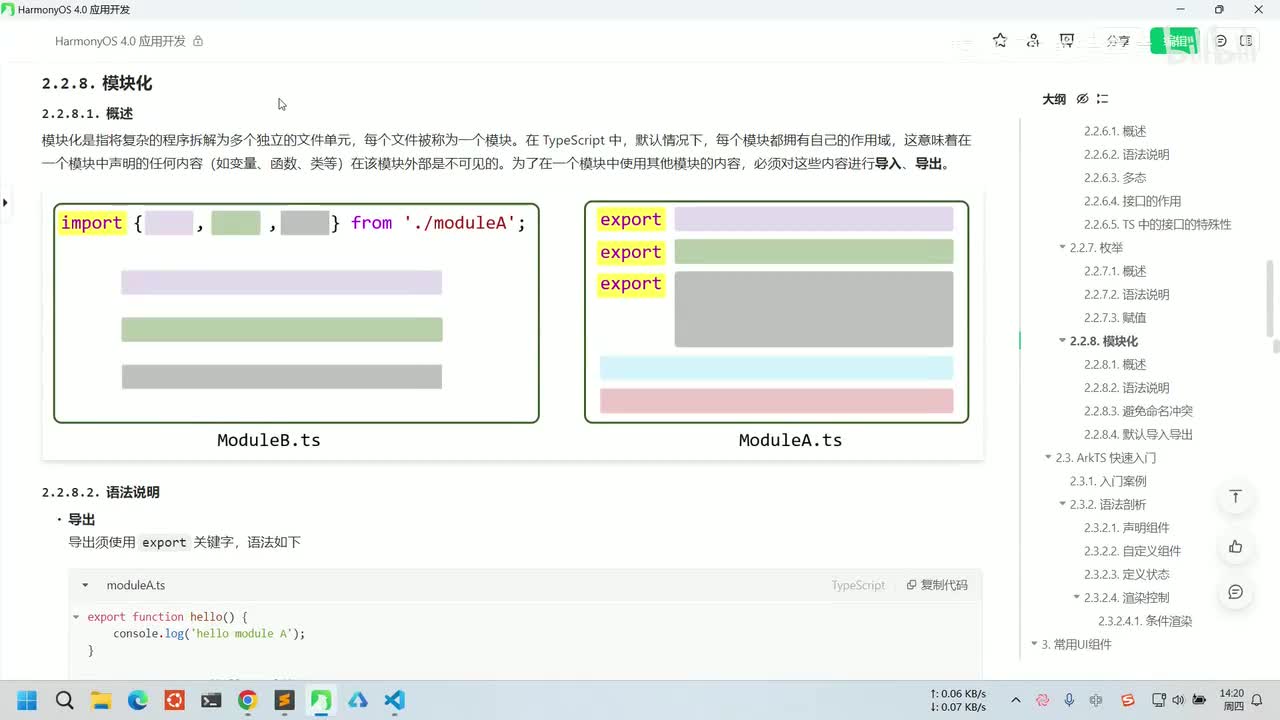Collapse the 2.2.7. 枚举 outline section
Screen dimensions: 1280x720
[x=1062, y=247]
